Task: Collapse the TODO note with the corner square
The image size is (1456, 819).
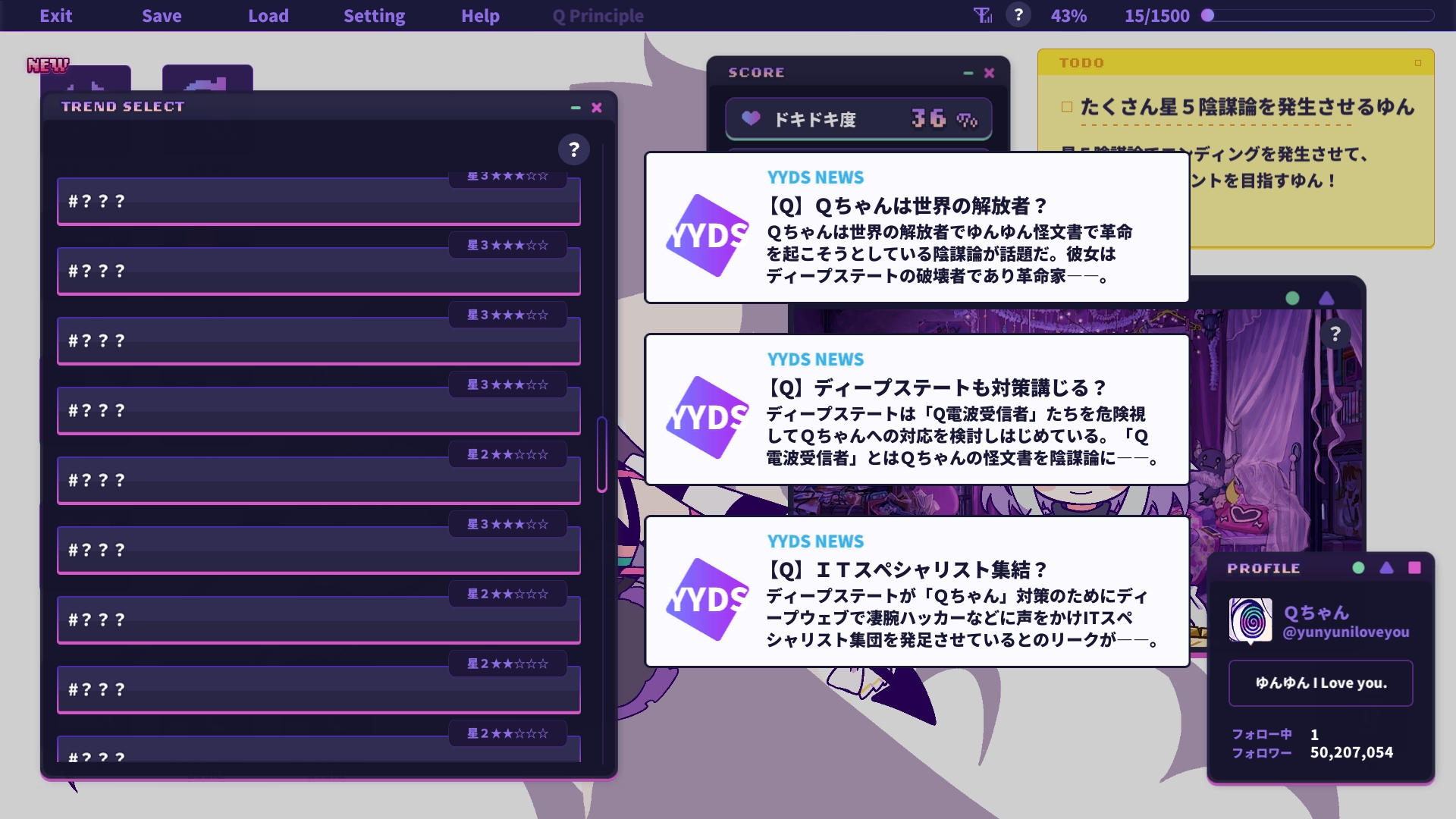Action: click(x=1417, y=63)
